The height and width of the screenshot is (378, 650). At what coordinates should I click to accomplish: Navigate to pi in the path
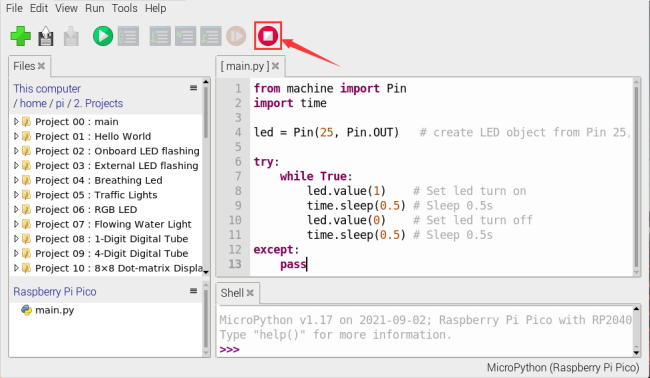(x=60, y=103)
